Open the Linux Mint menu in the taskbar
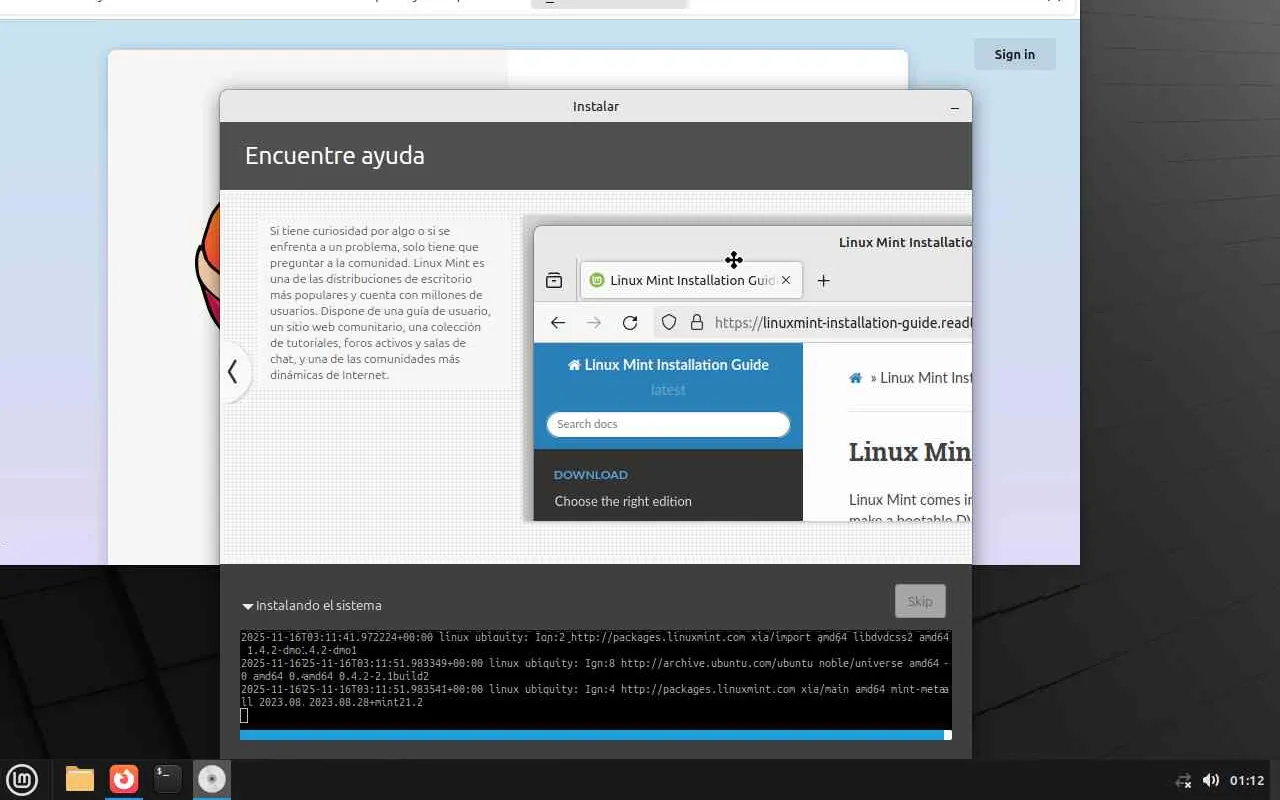 pyautogui.click(x=21, y=779)
